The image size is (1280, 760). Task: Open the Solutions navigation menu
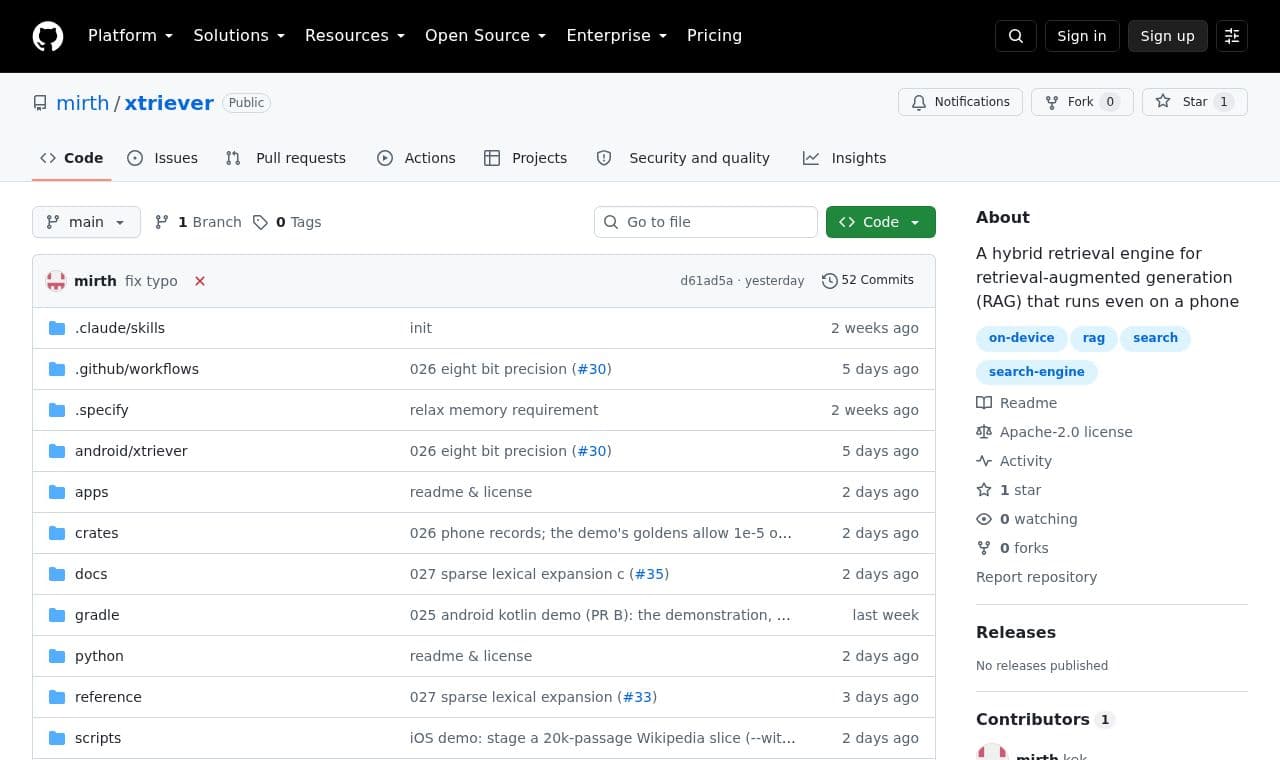coord(239,36)
